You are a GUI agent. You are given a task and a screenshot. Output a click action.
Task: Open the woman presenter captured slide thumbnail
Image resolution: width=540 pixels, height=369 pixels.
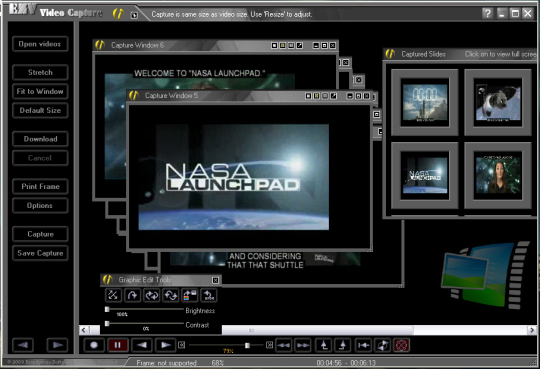(498, 175)
